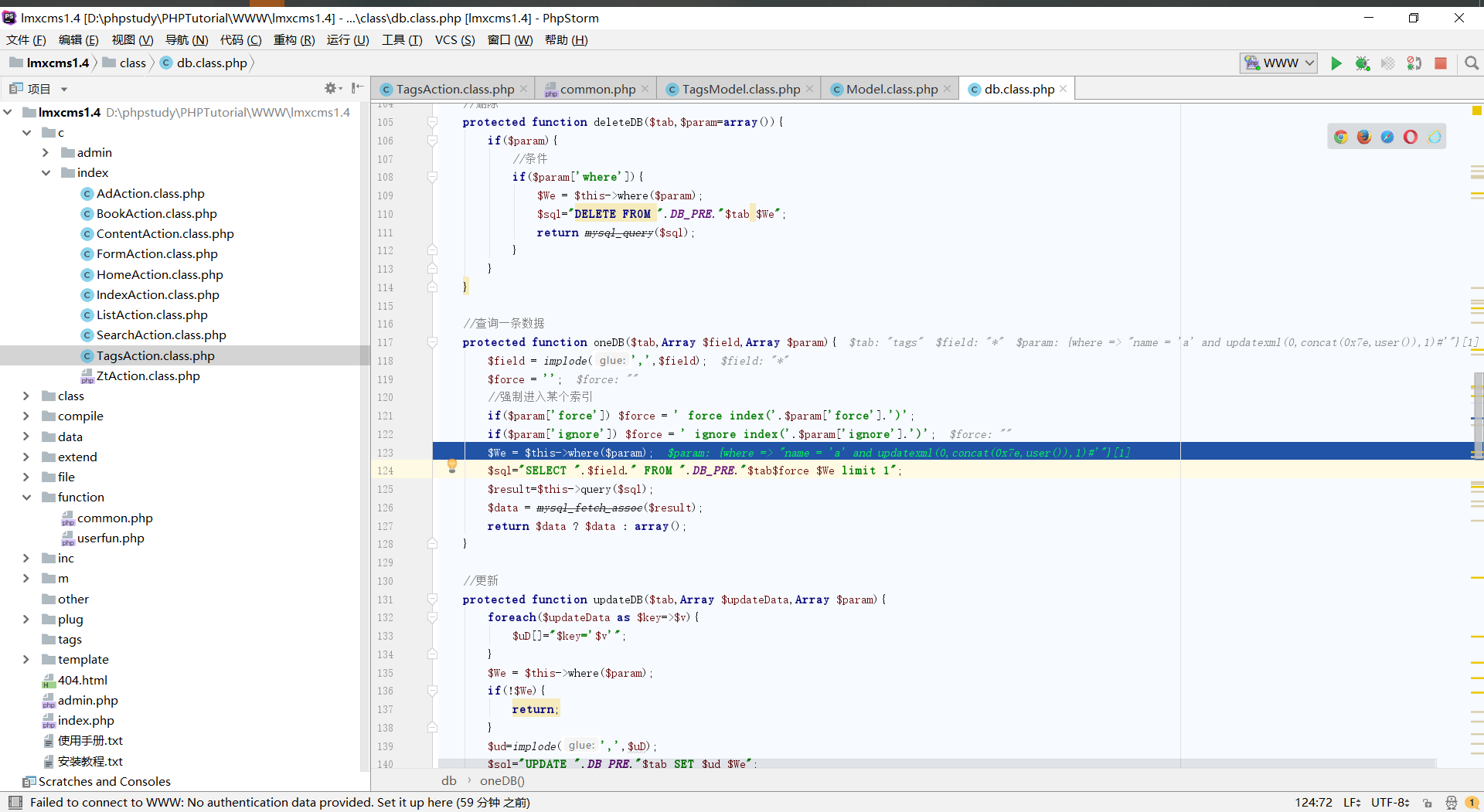
Task: Change file encoding UTF-8 in status bar
Action: (1390, 803)
